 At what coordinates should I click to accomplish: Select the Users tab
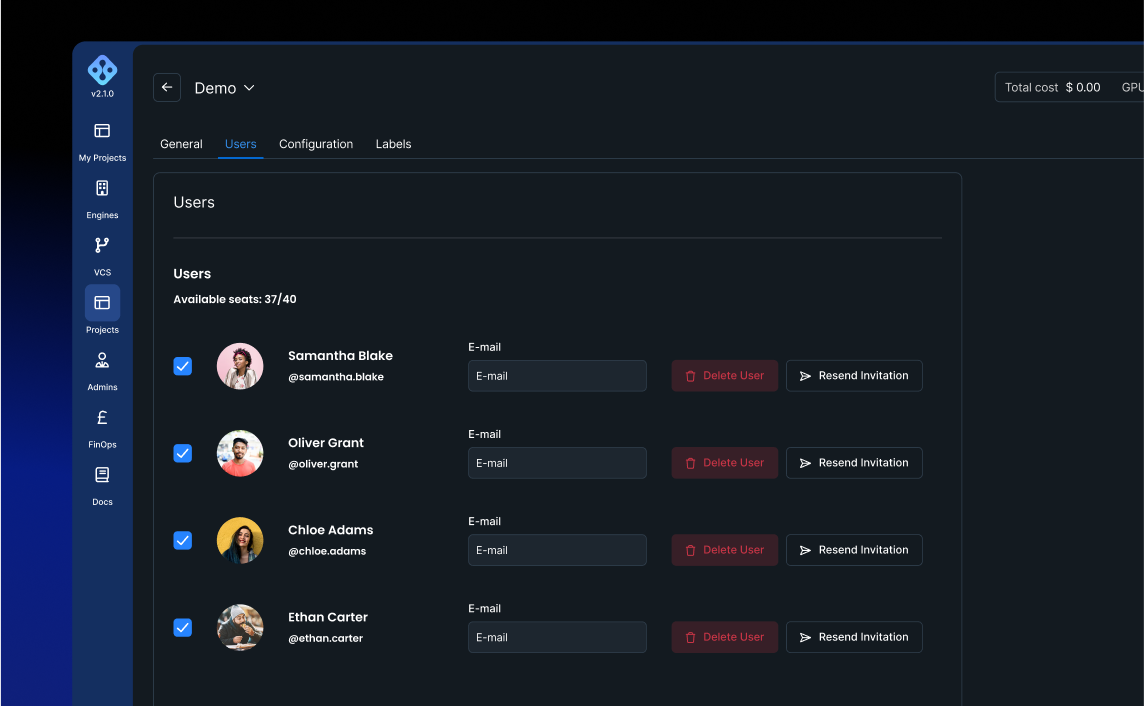coord(241,144)
